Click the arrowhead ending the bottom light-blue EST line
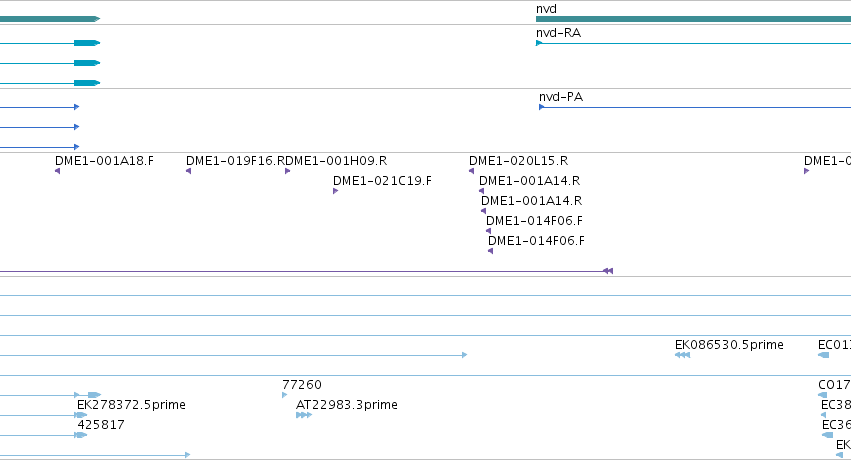The image size is (851, 460). click(188, 455)
